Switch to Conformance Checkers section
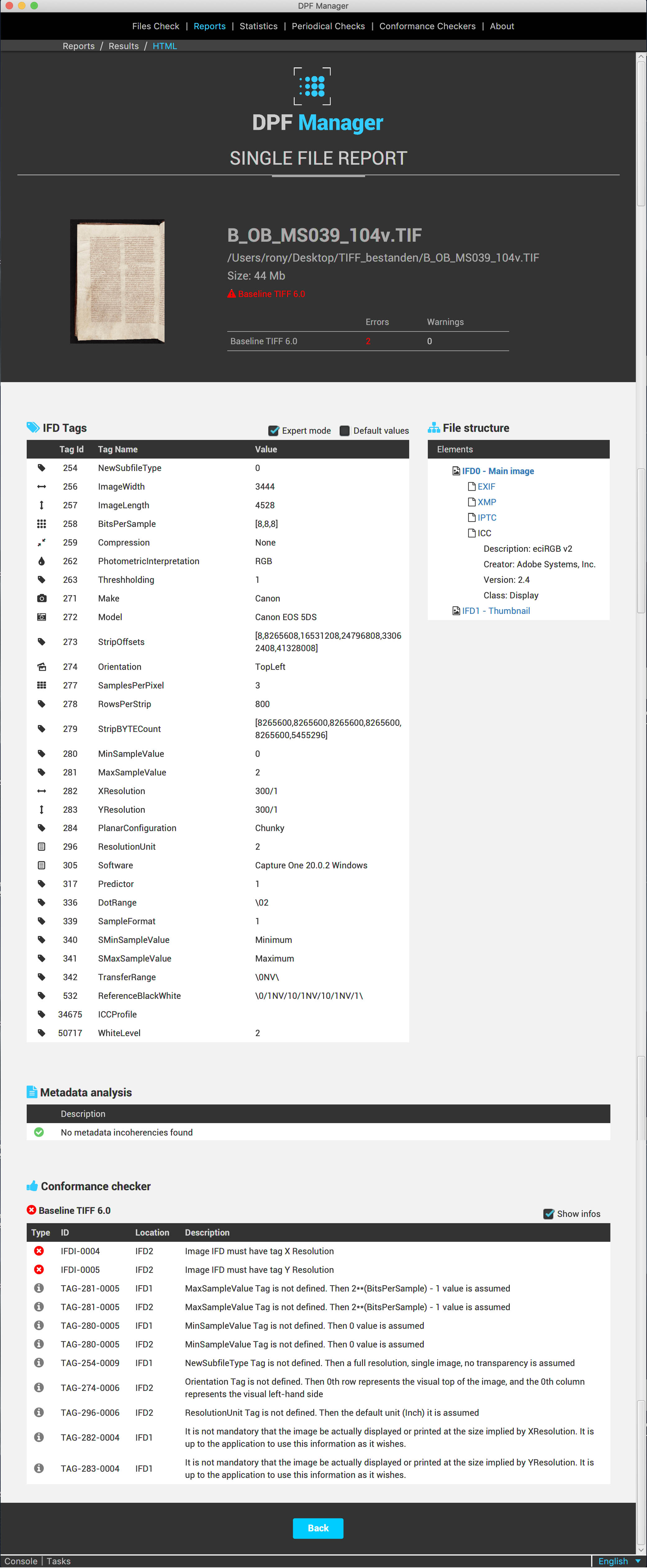Viewport: 647px width, 1568px height. point(428,26)
